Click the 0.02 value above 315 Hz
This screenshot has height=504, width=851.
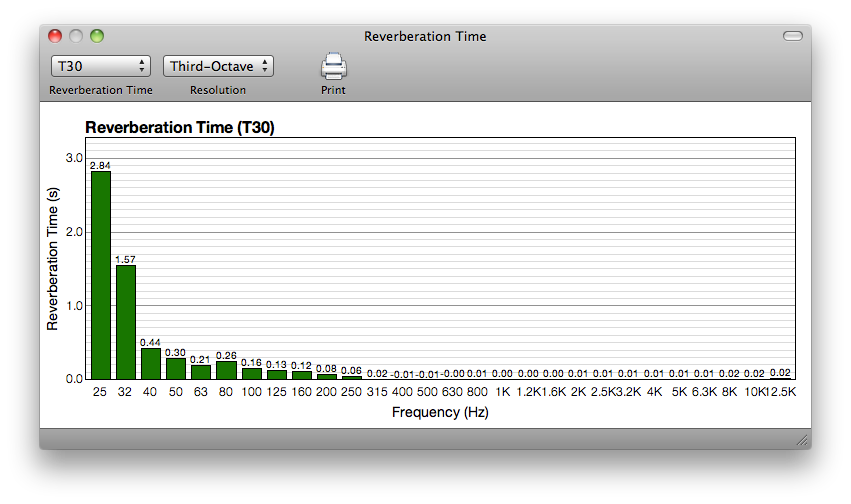[377, 374]
